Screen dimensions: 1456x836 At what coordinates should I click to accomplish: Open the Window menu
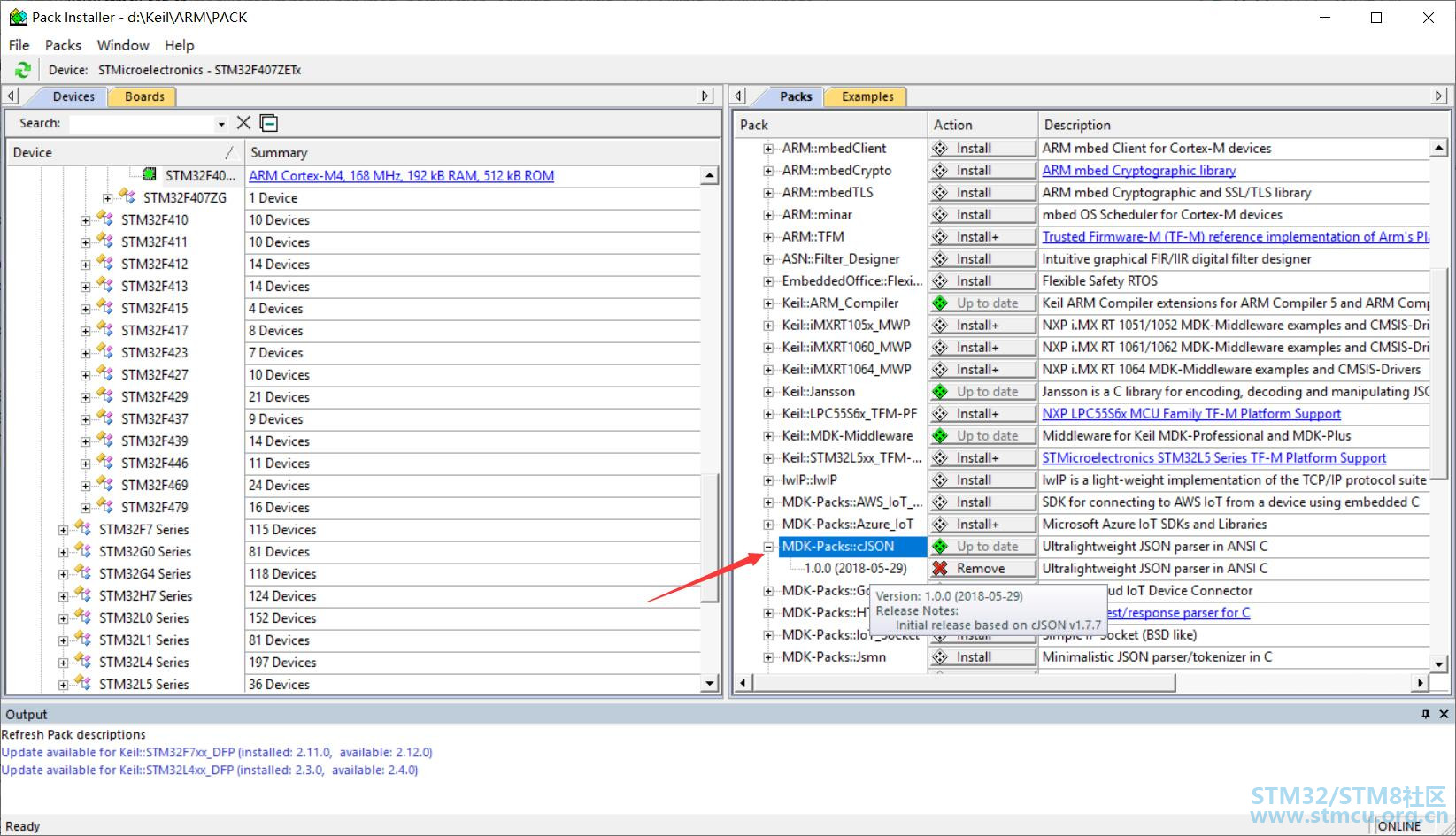pyautogui.click(x=123, y=45)
